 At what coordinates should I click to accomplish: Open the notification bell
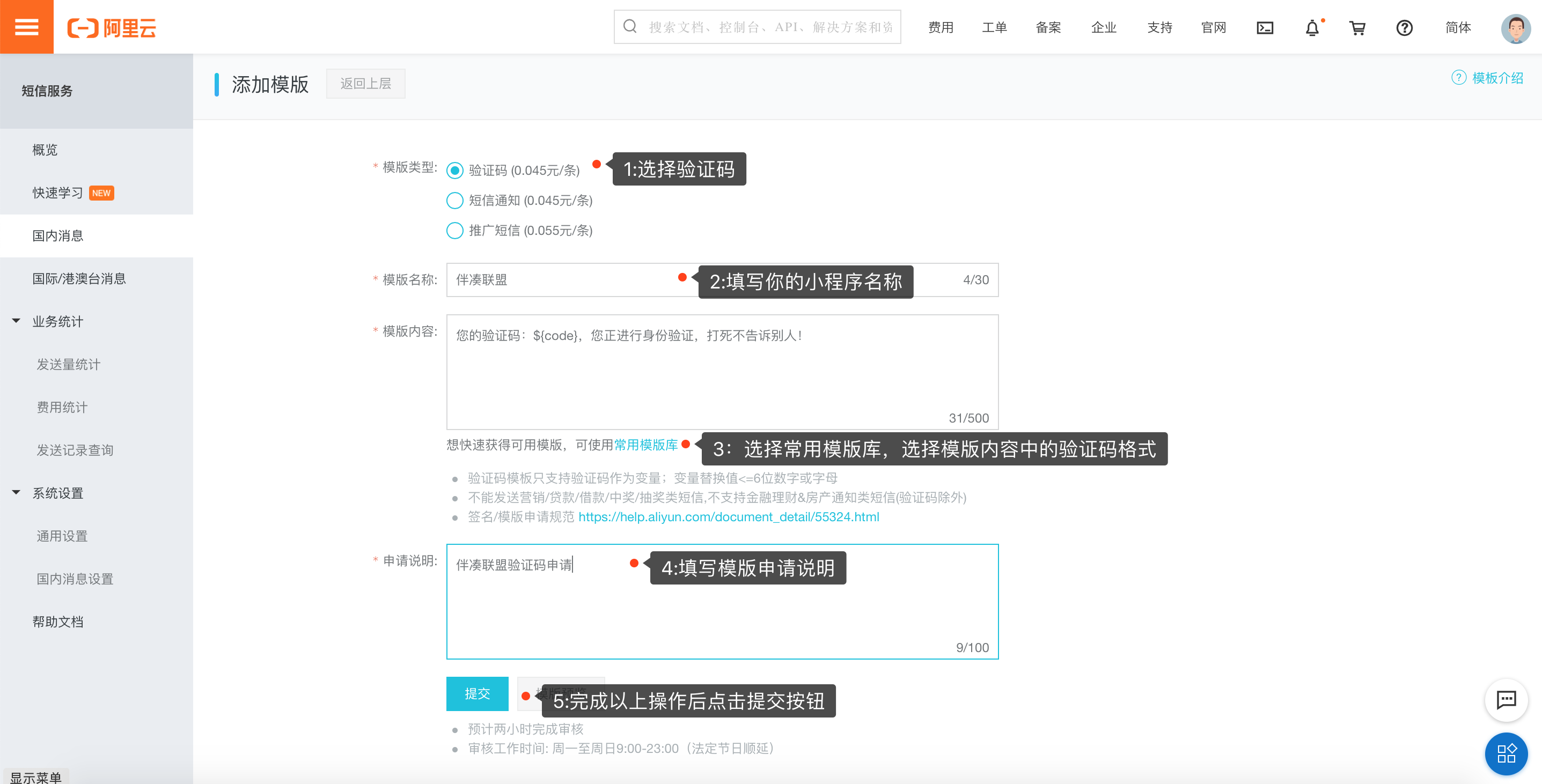[x=1312, y=27]
